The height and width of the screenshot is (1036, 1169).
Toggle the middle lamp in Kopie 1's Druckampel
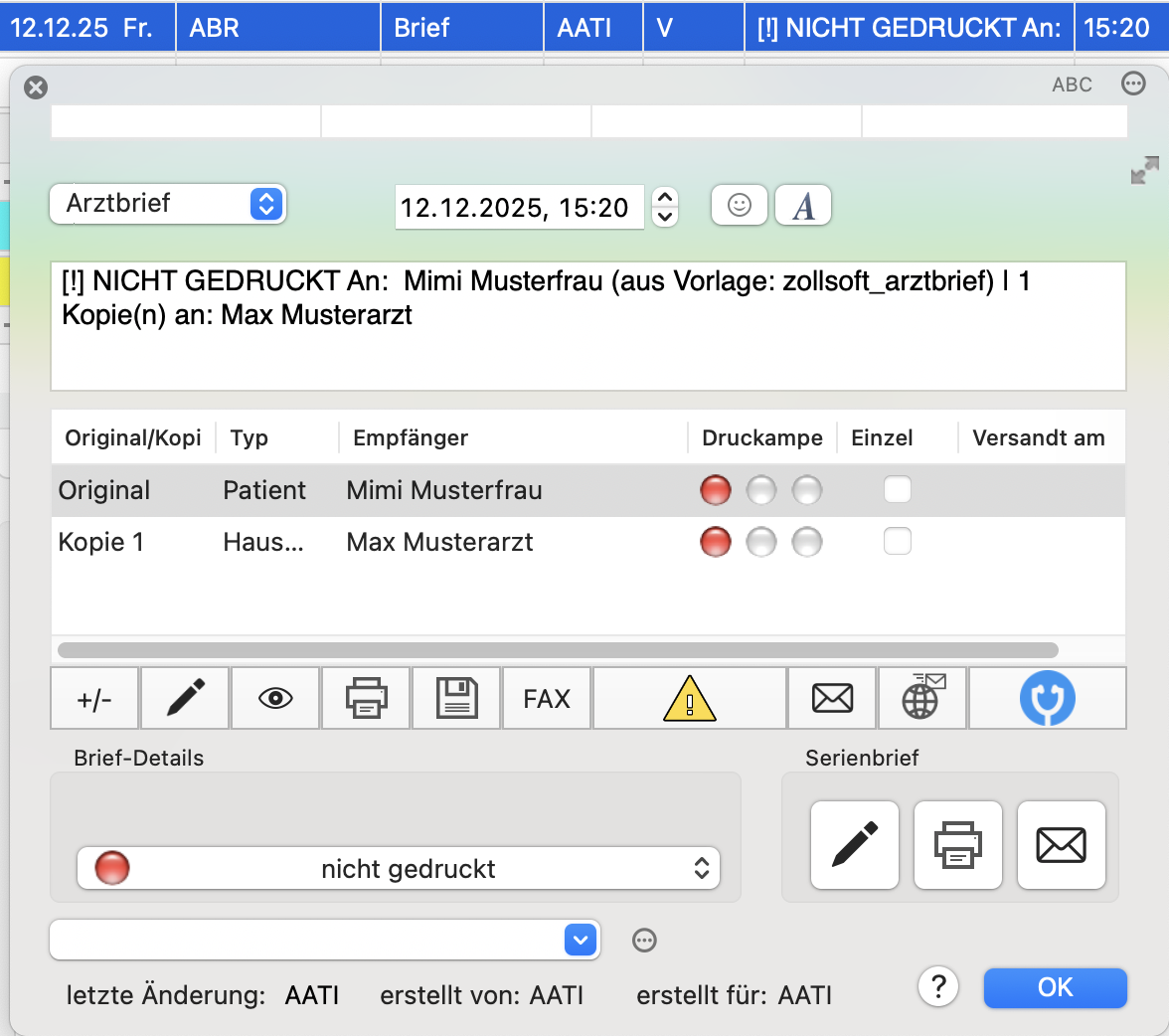coord(760,542)
